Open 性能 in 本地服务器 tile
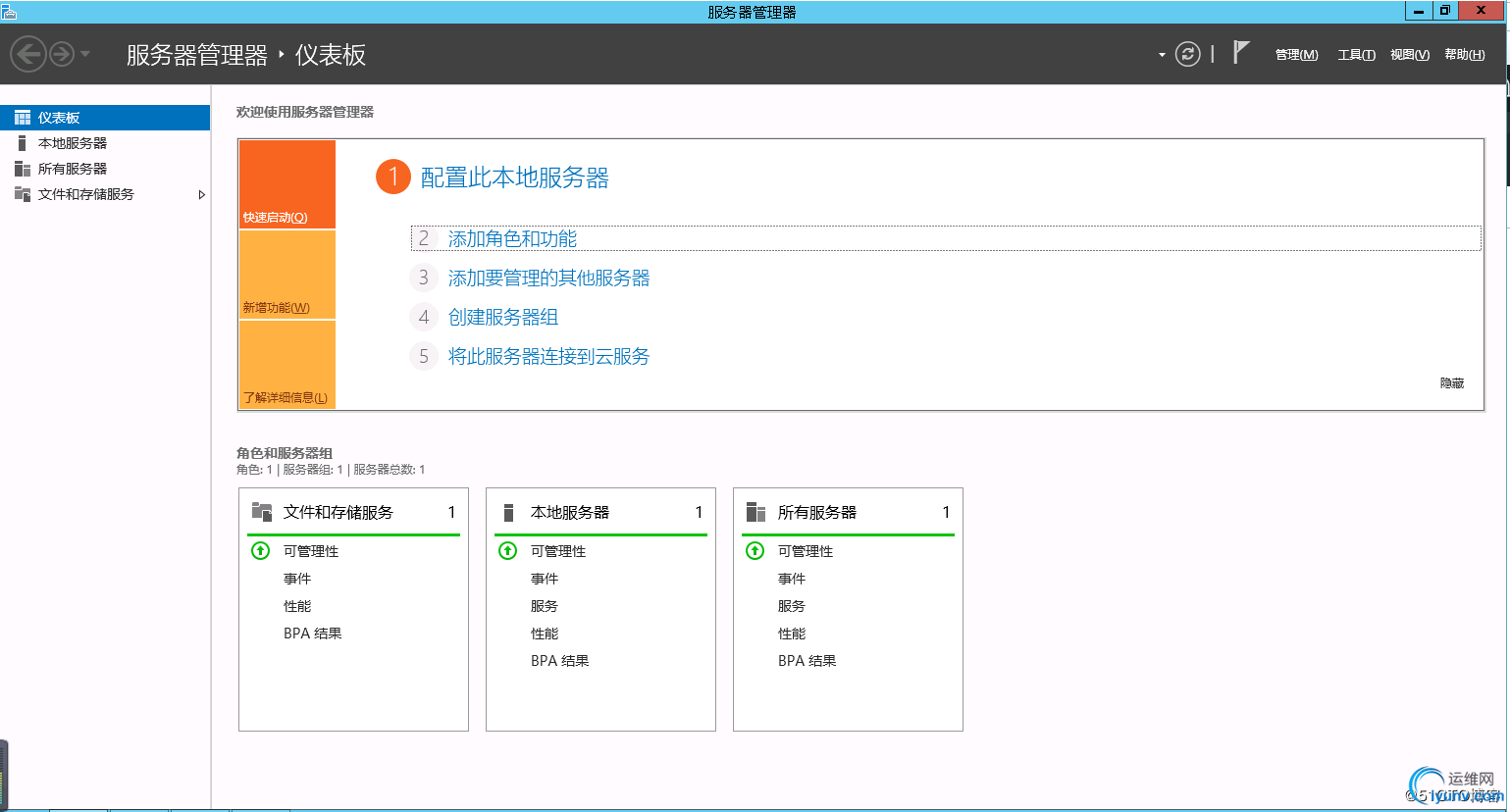 545,634
